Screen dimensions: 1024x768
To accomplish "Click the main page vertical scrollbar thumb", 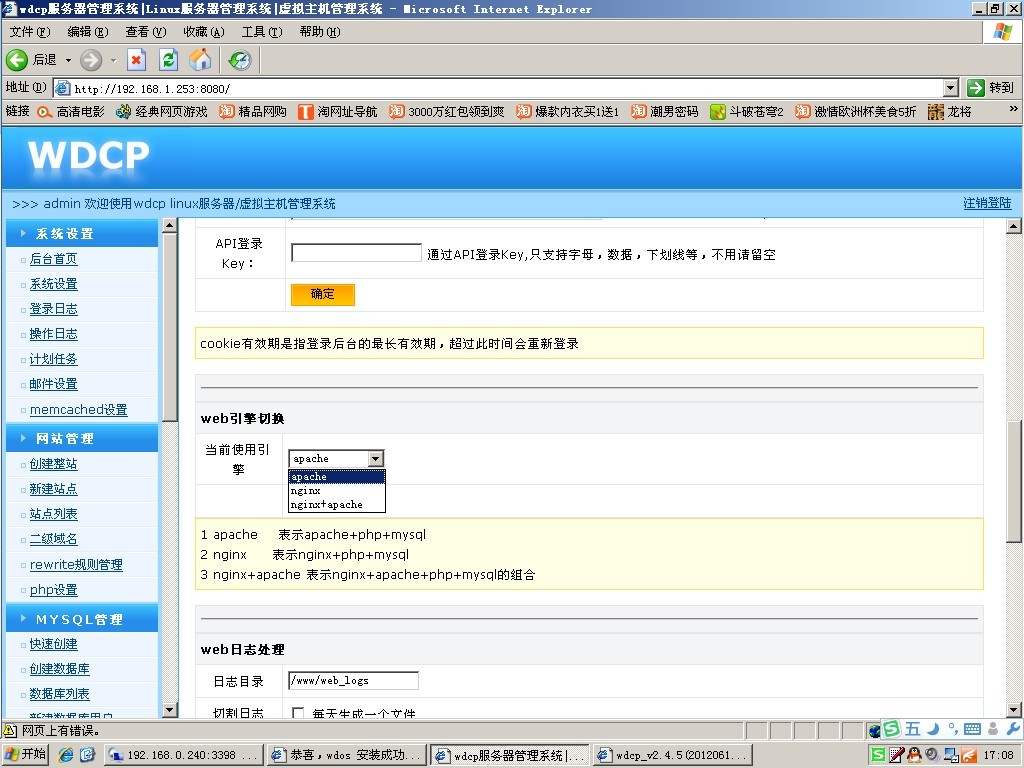I will [1014, 468].
